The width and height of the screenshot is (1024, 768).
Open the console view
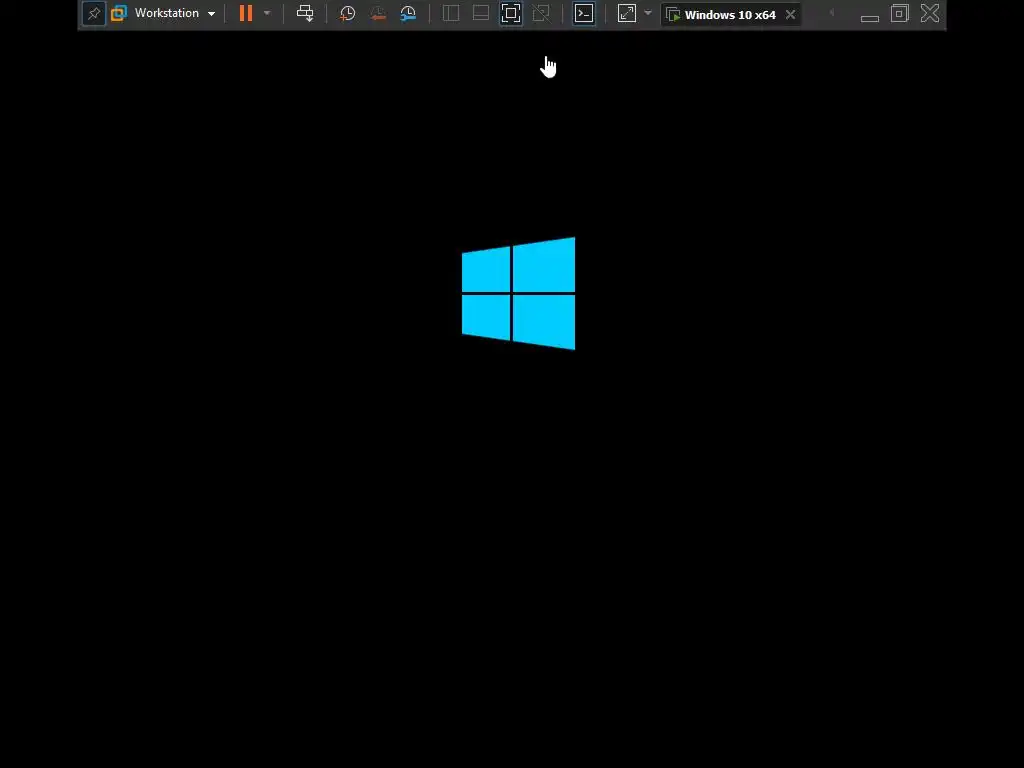tap(584, 13)
